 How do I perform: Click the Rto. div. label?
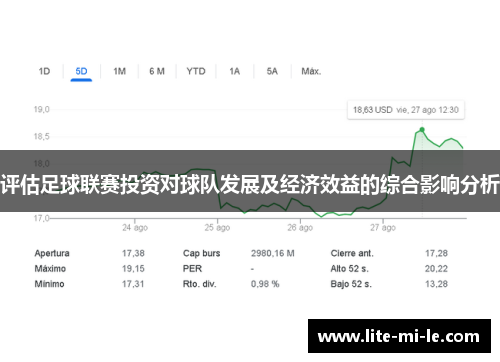[200, 284]
